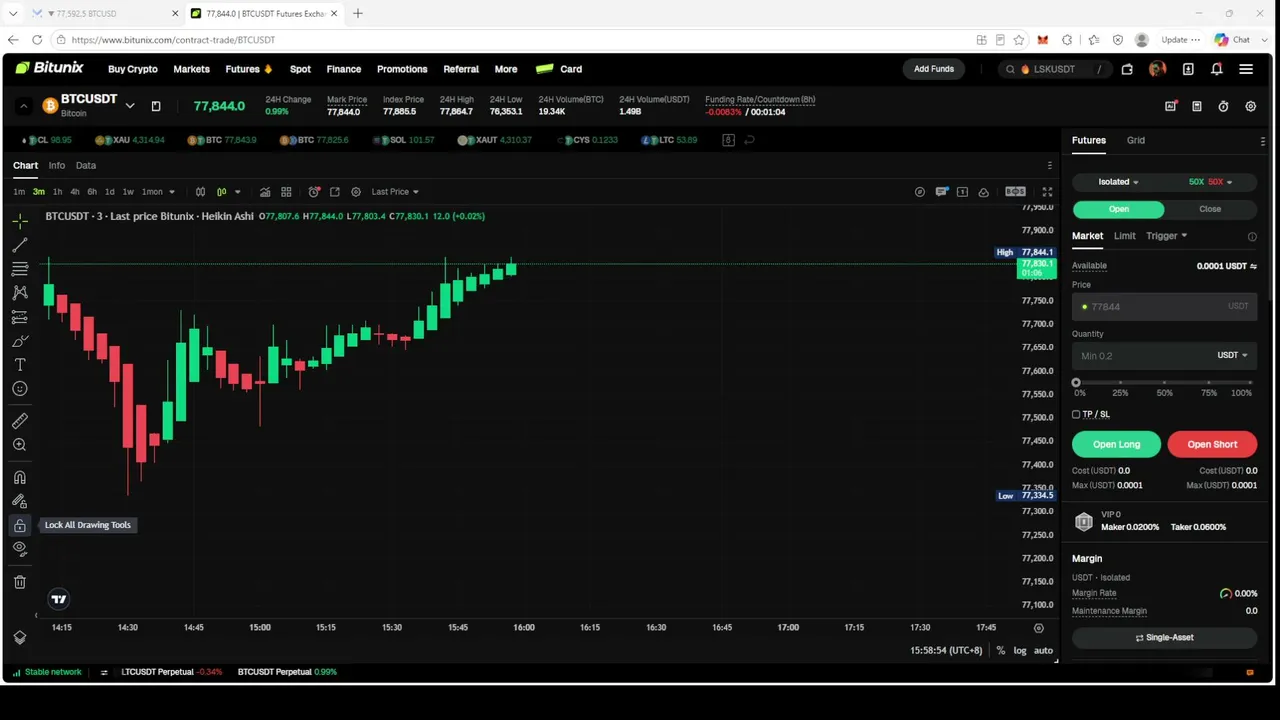Open chart settings gear in chart toolbar

click(x=356, y=192)
